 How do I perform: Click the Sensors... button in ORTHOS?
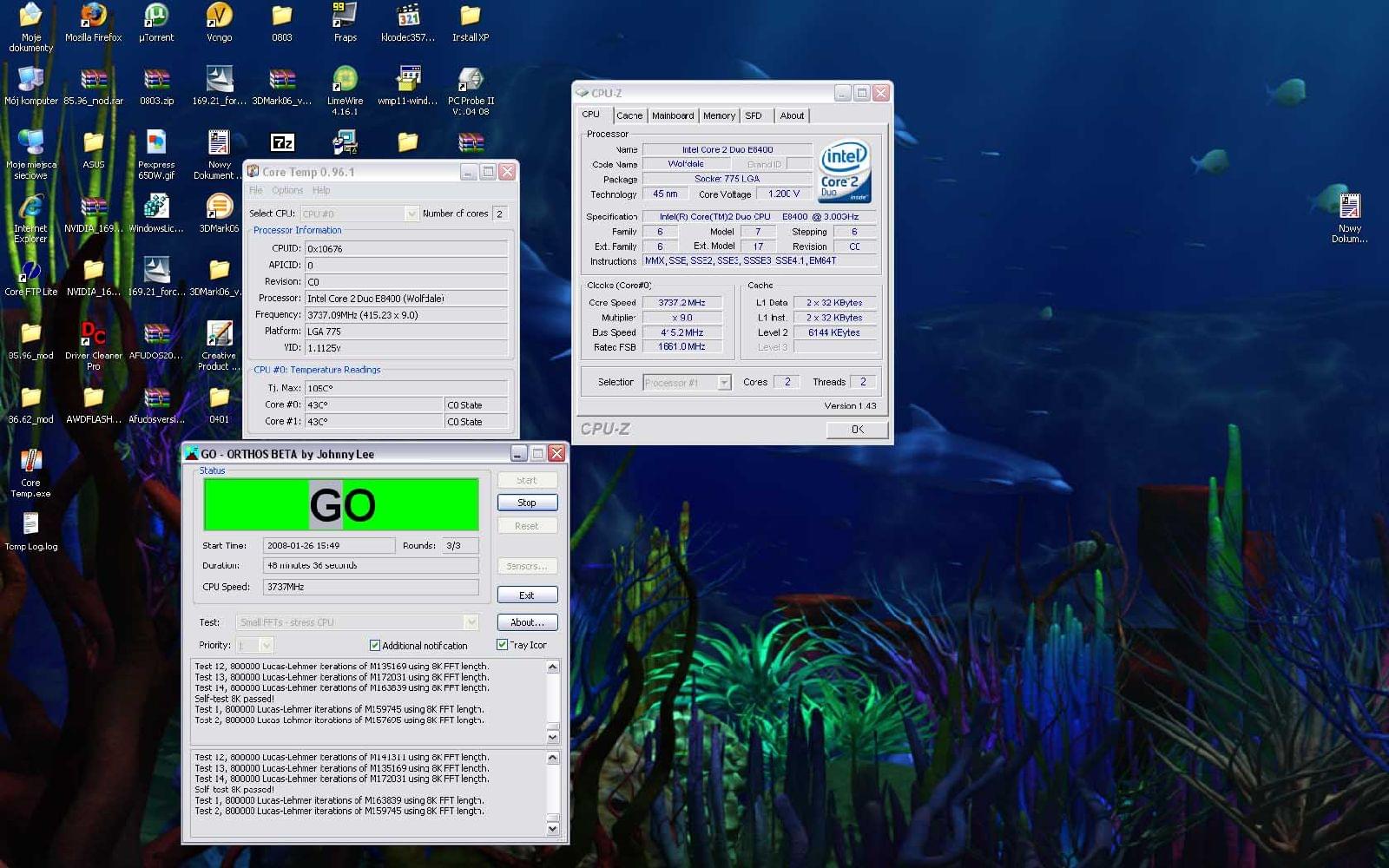(x=527, y=566)
